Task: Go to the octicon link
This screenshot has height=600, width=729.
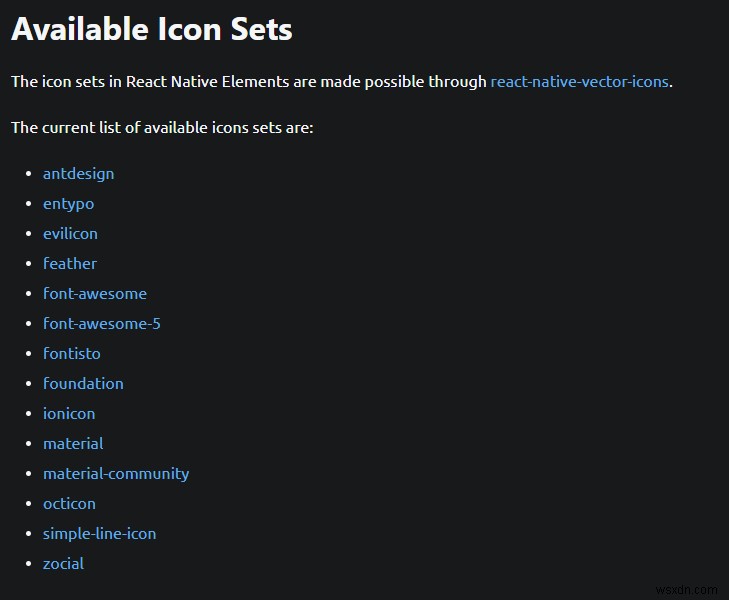Action: 69,504
